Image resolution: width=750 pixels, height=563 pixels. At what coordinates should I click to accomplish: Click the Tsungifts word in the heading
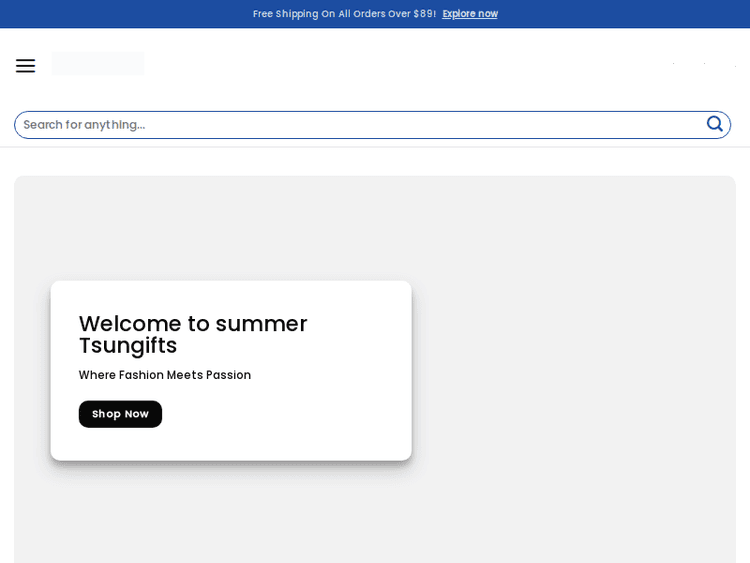[128, 346]
